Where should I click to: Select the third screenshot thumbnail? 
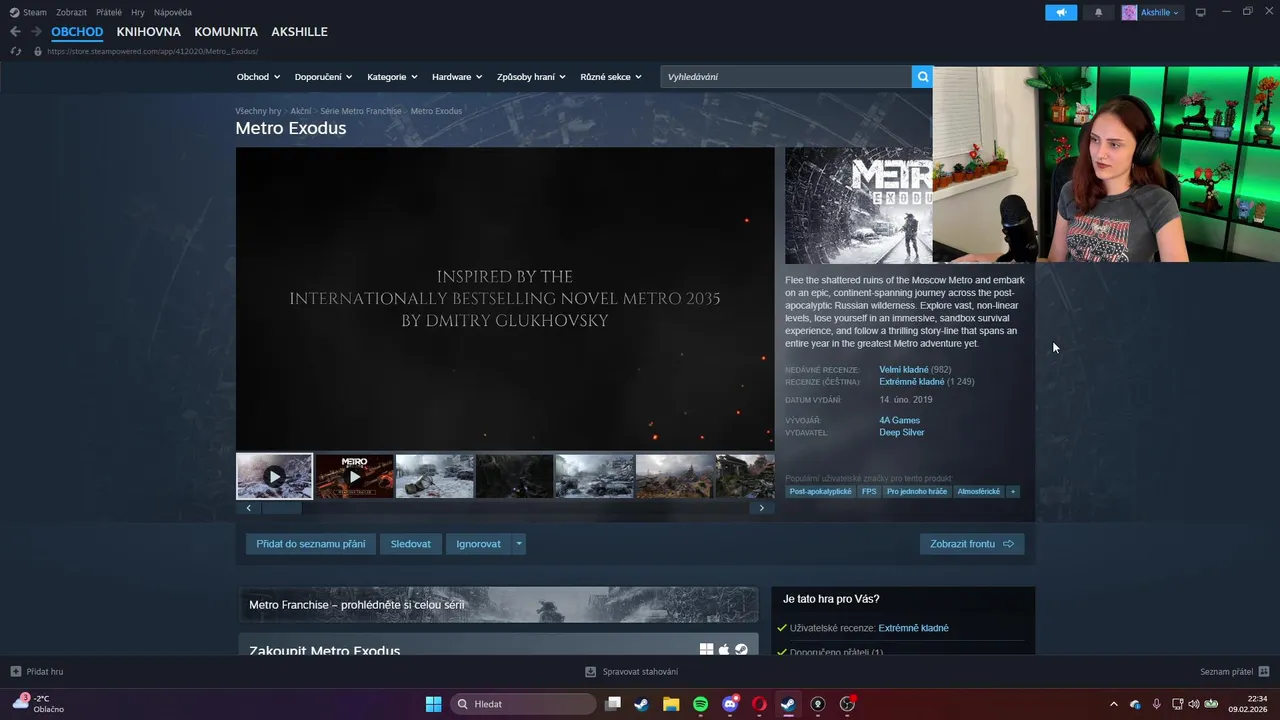(434, 476)
